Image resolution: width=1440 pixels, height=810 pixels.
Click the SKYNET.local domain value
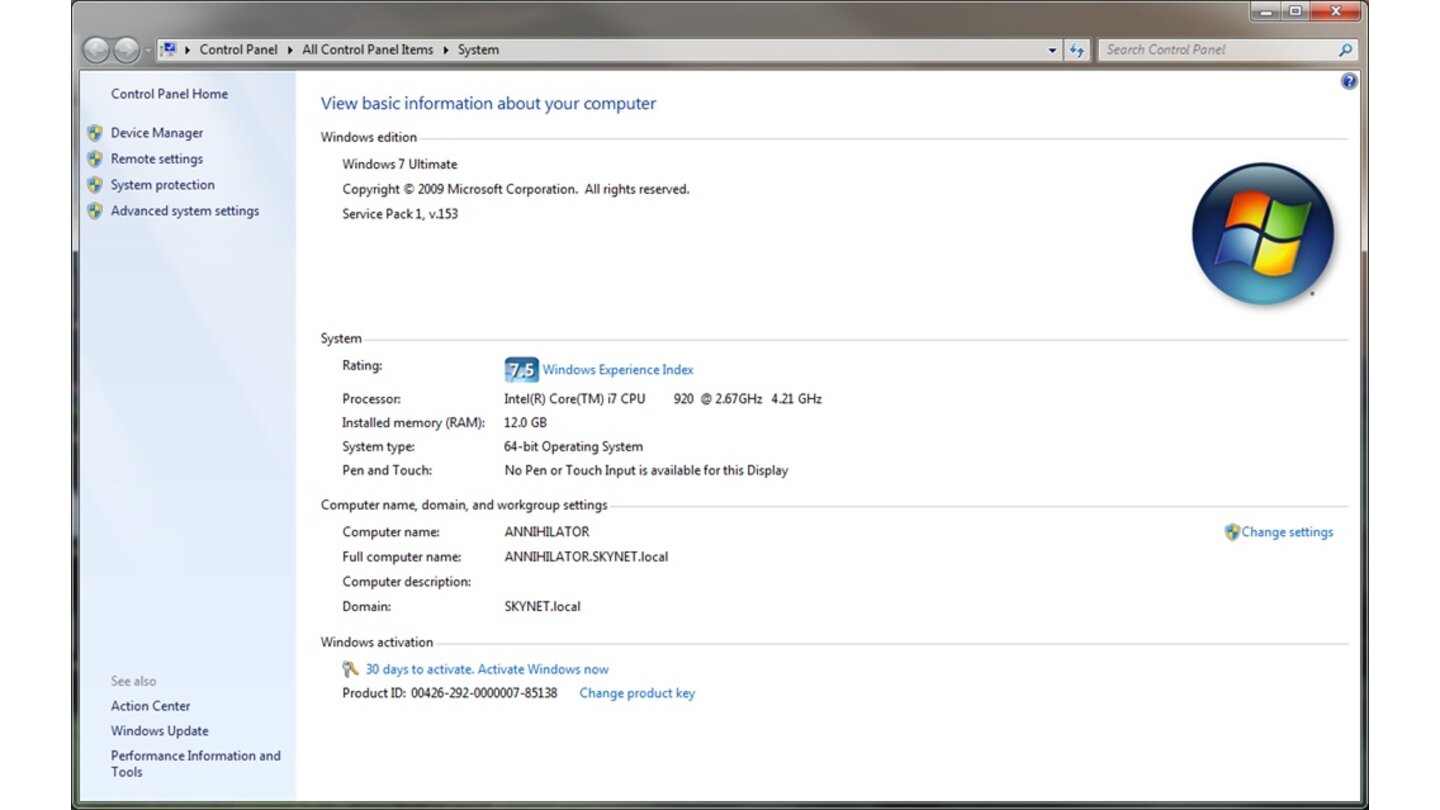pos(543,606)
